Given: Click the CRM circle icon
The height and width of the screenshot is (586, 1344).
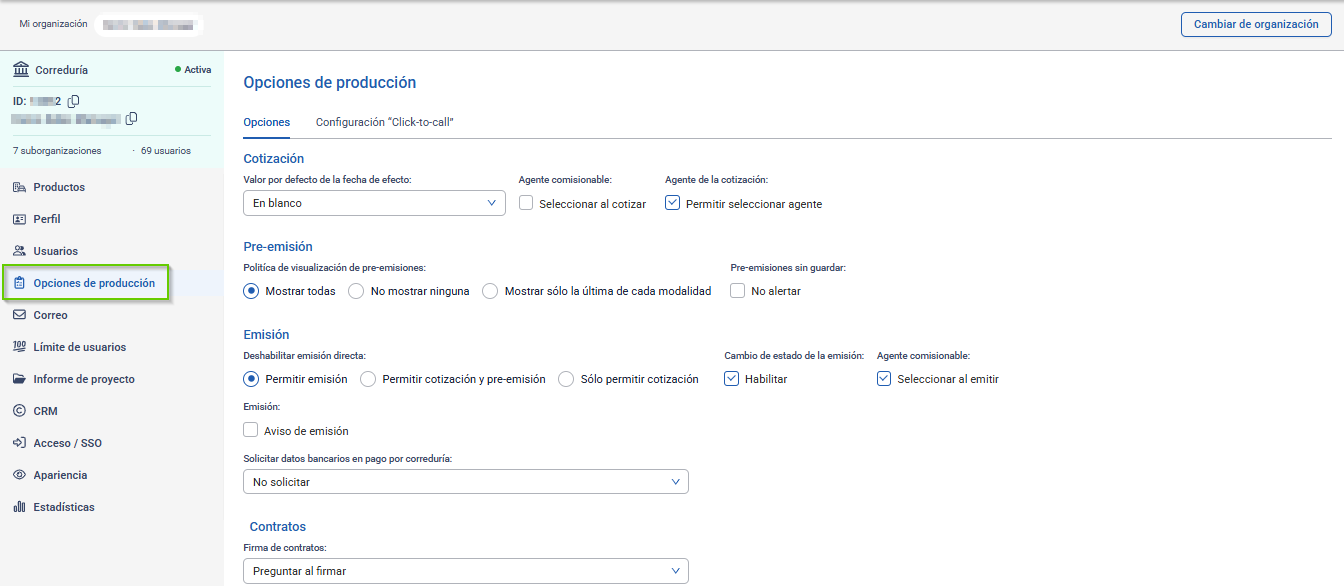Looking at the screenshot, I should (20, 411).
